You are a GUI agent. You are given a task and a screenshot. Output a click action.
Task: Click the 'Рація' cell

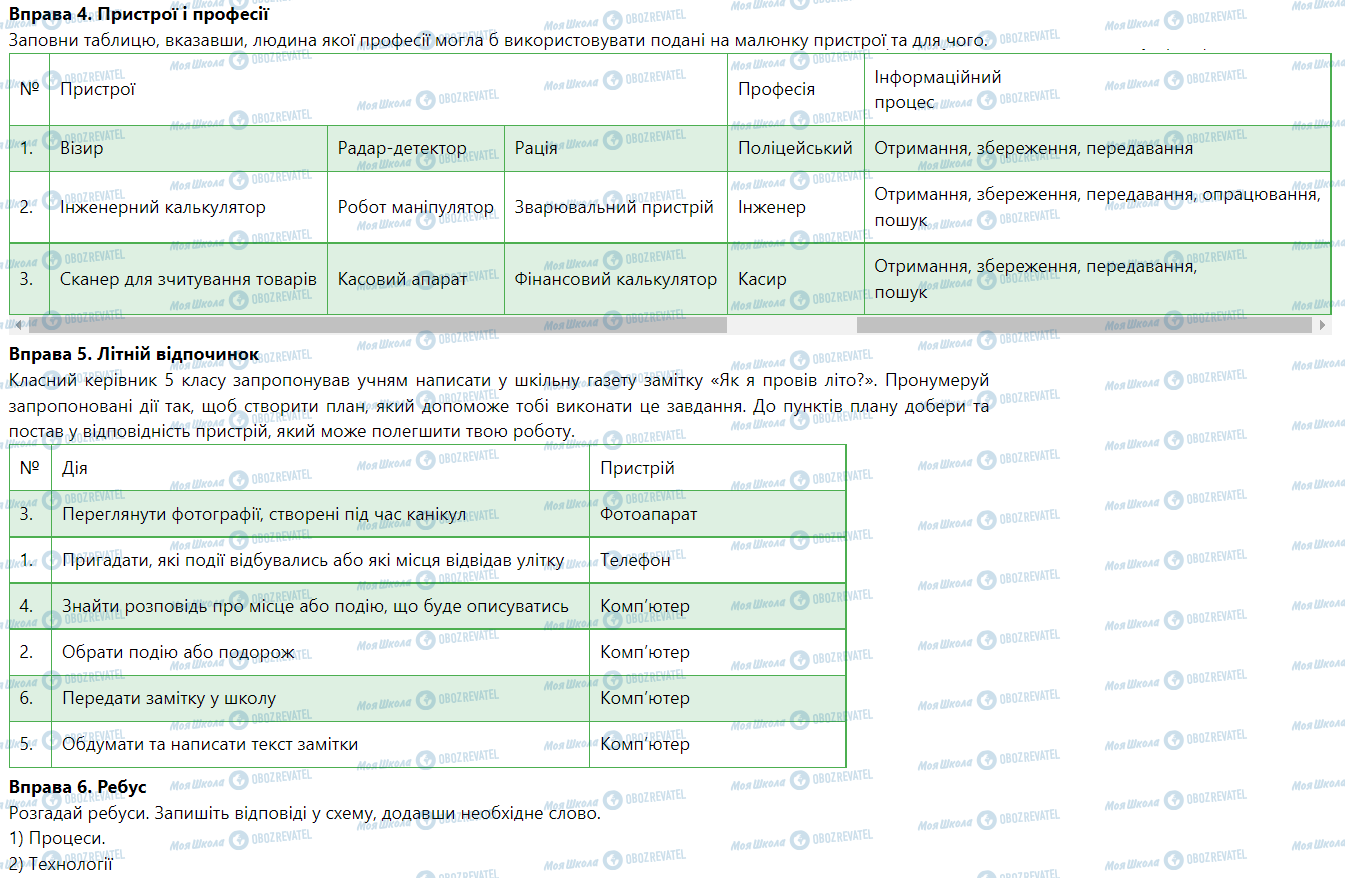616,149
